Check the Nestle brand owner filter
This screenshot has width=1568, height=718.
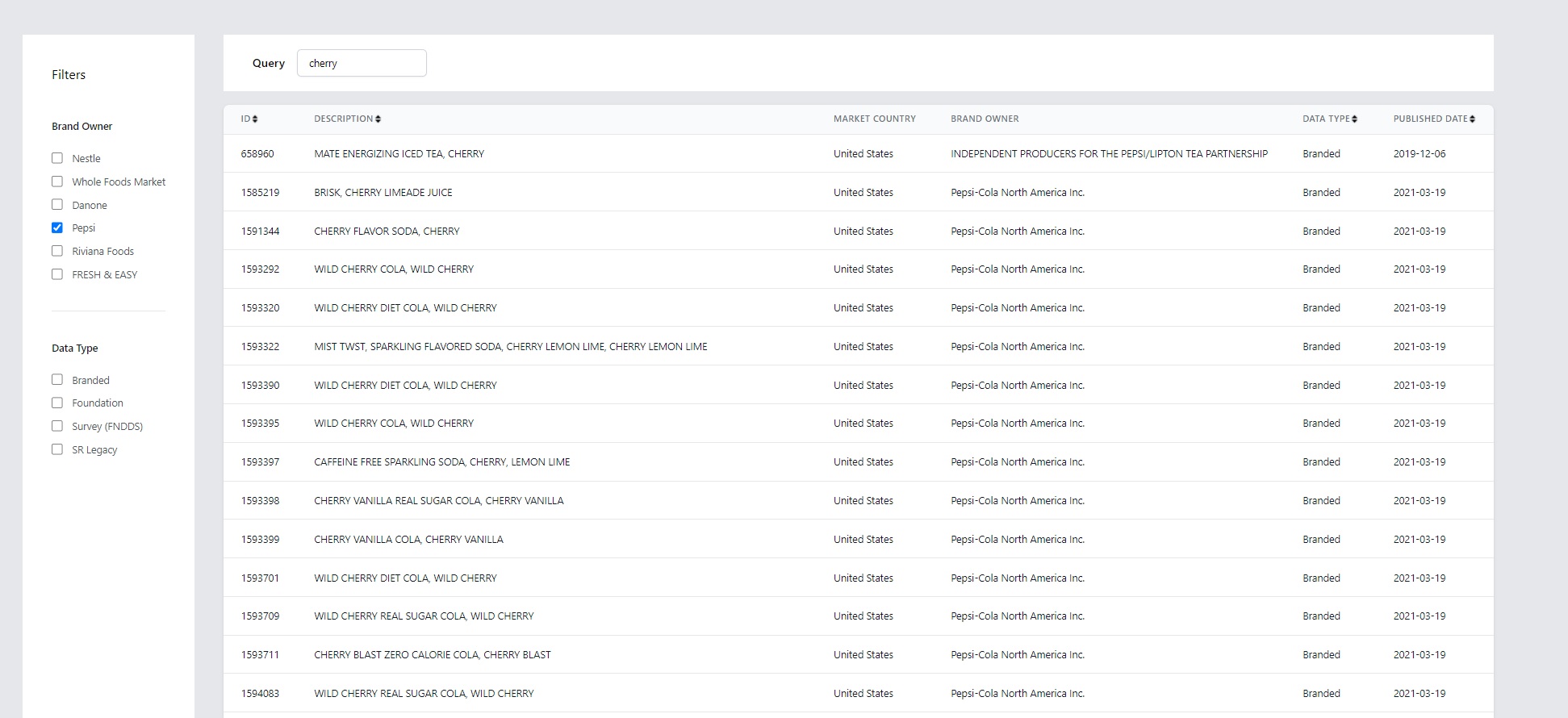pyautogui.click(x=57, y=158)
